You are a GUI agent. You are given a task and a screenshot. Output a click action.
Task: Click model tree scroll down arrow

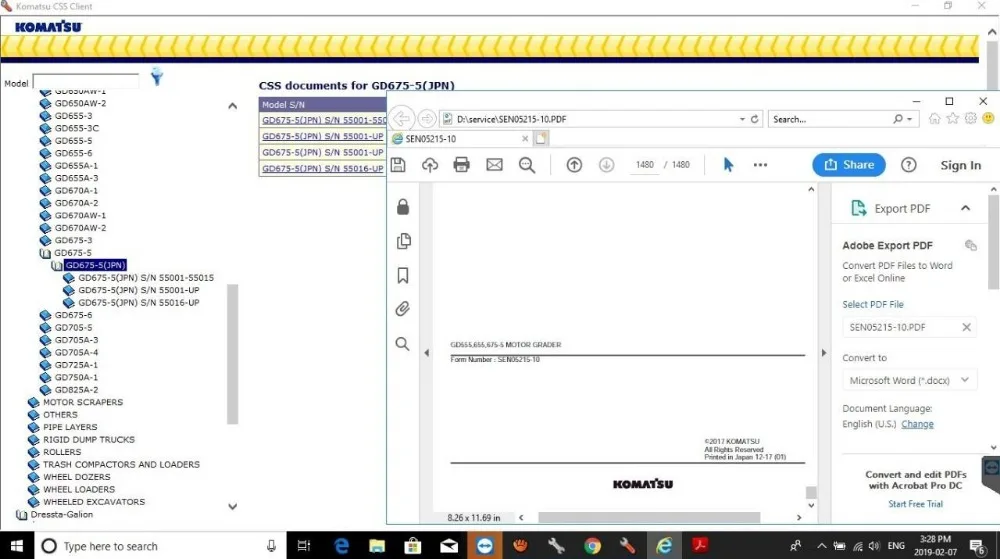click(x=232, y=506)
